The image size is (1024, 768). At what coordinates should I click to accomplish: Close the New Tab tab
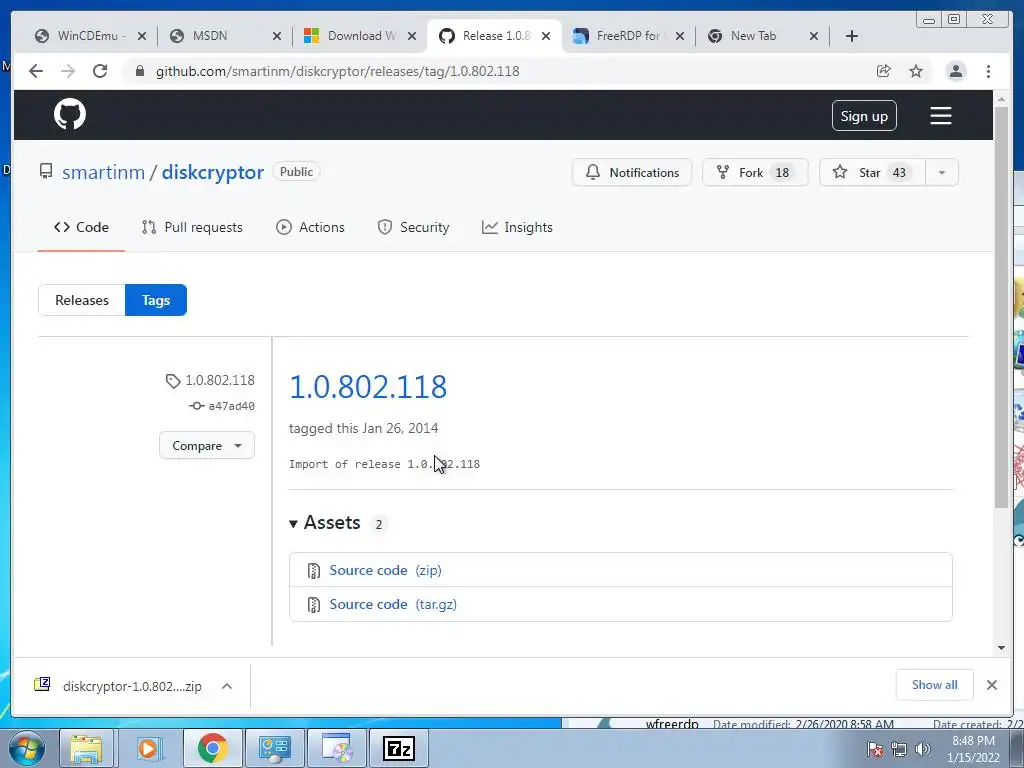coord(814,36)
